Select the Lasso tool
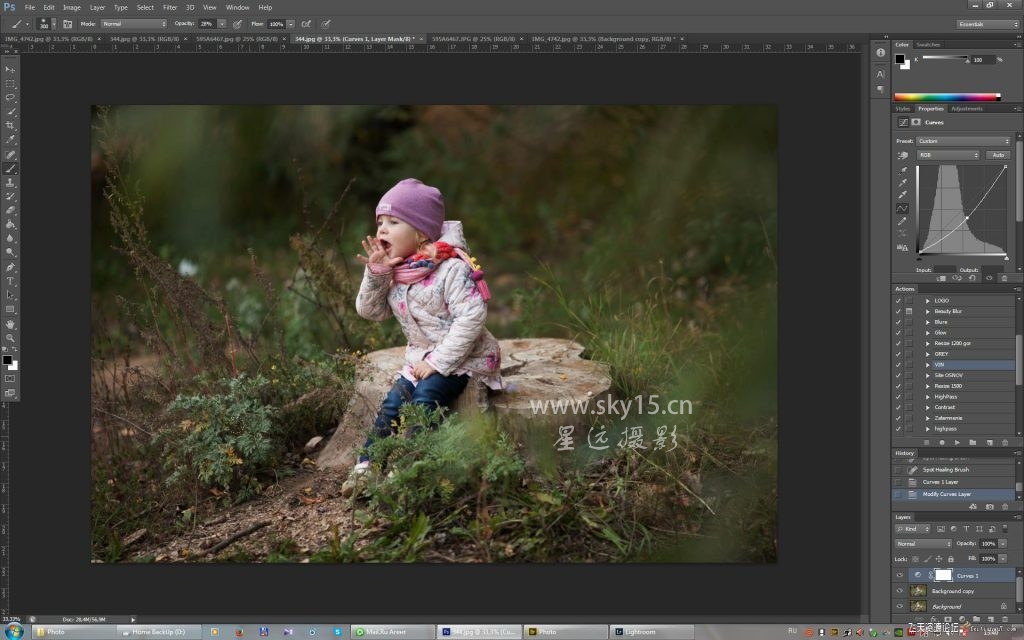Image resolution: width=1024 pixels, height=640 pixels. 10,97
